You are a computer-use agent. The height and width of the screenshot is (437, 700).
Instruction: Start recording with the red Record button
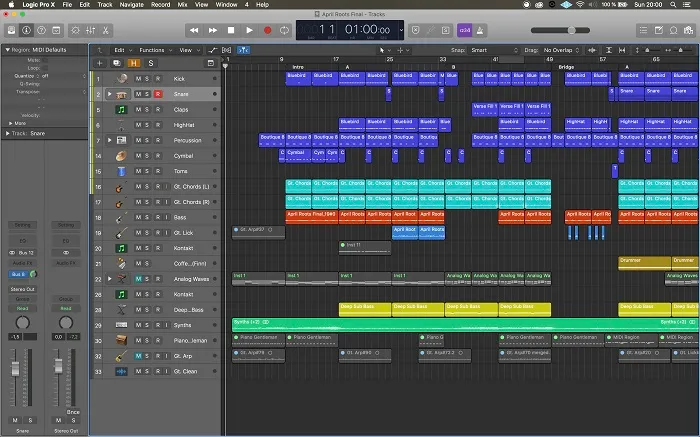tap(267, 30)
